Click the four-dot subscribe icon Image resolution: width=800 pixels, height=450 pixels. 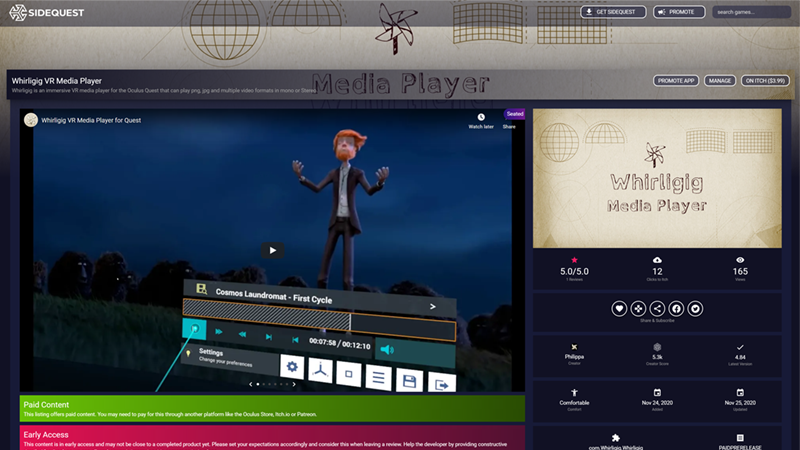click(x=638, y=308)
